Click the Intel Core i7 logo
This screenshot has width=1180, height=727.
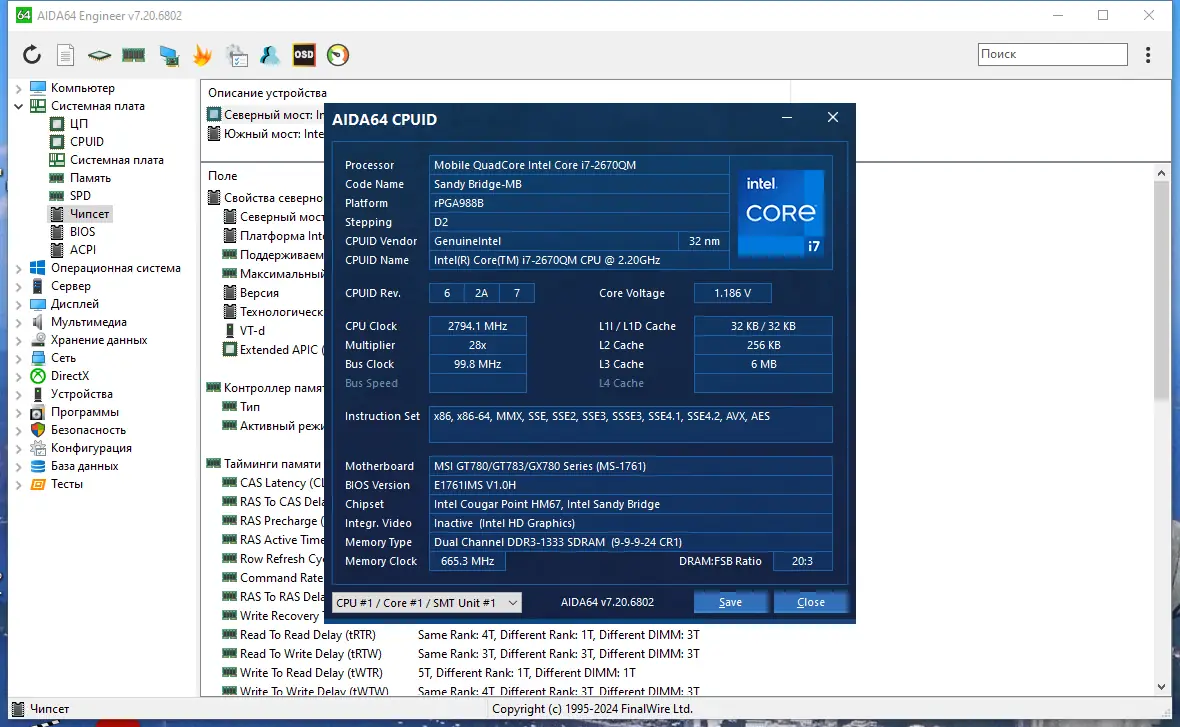780,213
